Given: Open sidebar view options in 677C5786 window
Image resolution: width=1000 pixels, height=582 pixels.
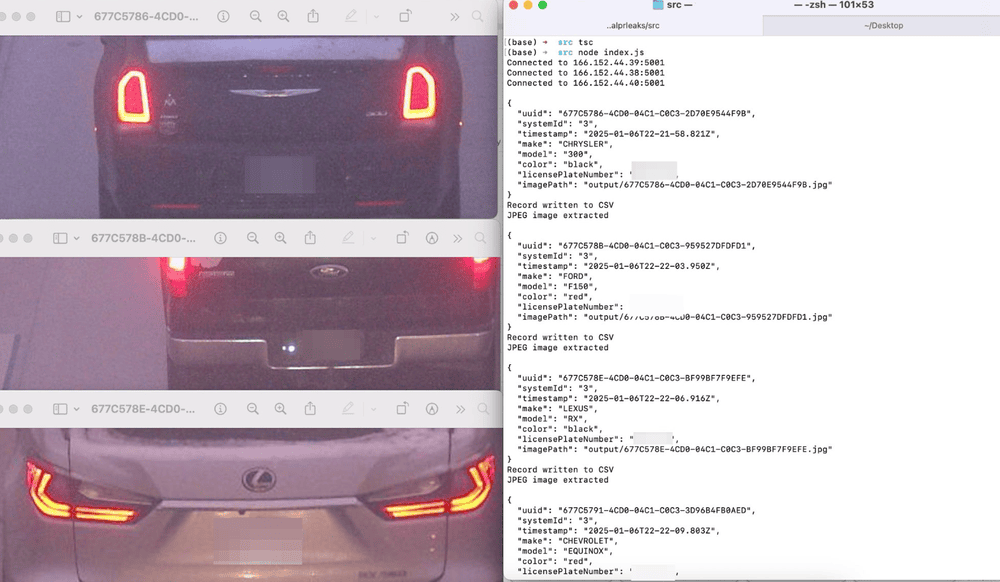Looking at the screenshot, I should [x=79, y=17].
